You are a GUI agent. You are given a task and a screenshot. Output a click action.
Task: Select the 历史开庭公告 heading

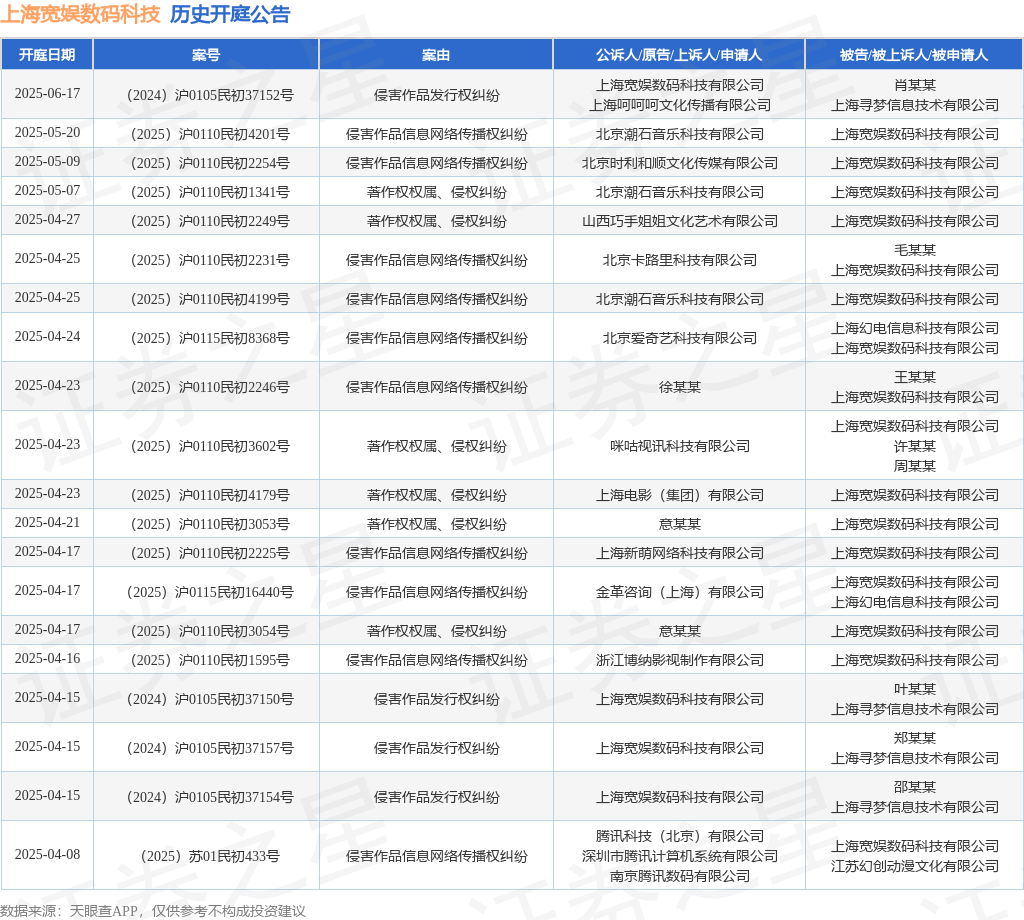230,14
